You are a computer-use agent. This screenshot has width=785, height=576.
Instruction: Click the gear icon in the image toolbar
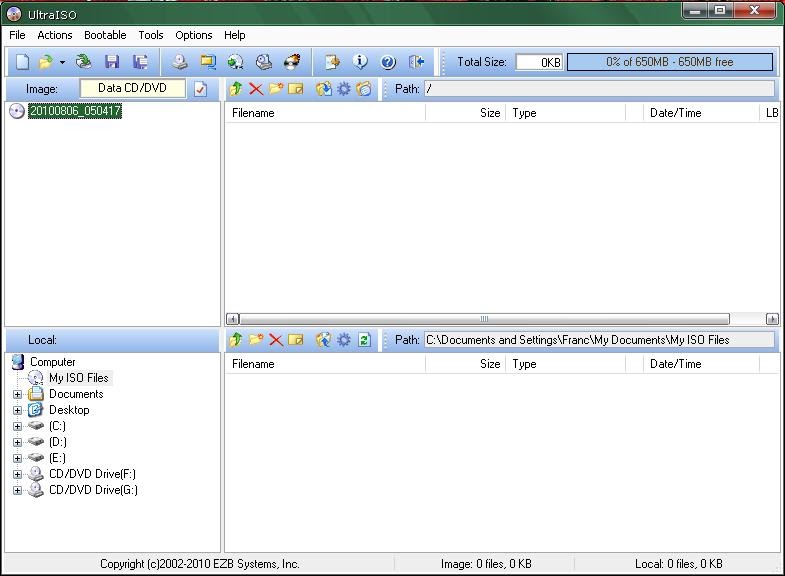(344, 89)
